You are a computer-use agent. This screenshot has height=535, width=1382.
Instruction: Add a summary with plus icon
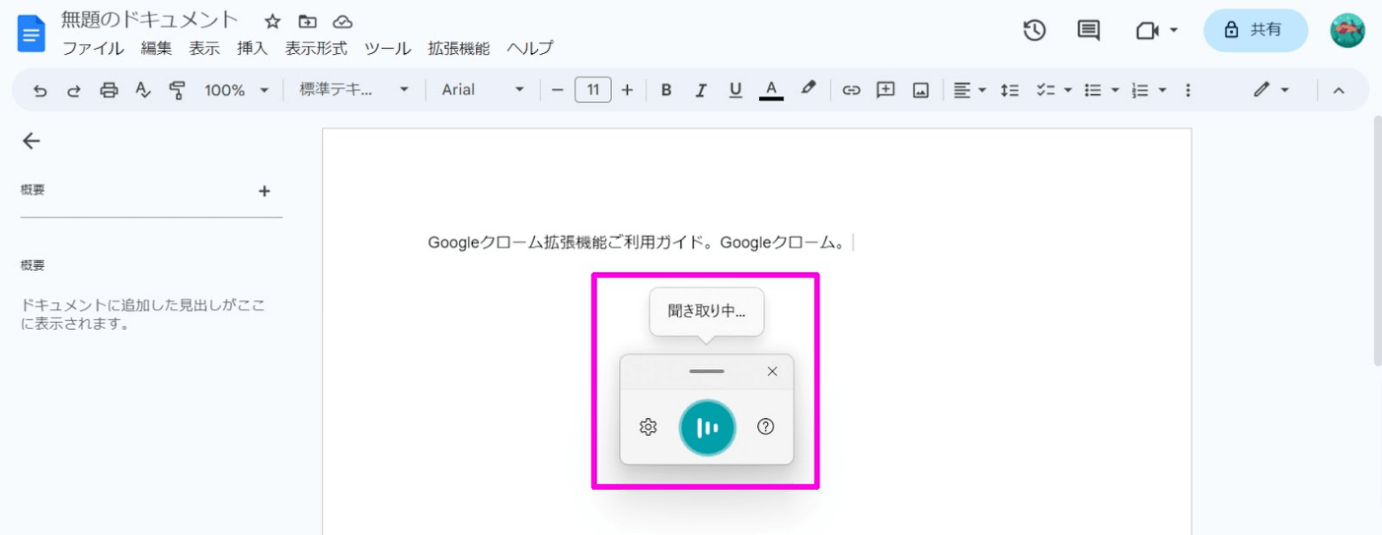pyautogui.click(x=264, y=191)
